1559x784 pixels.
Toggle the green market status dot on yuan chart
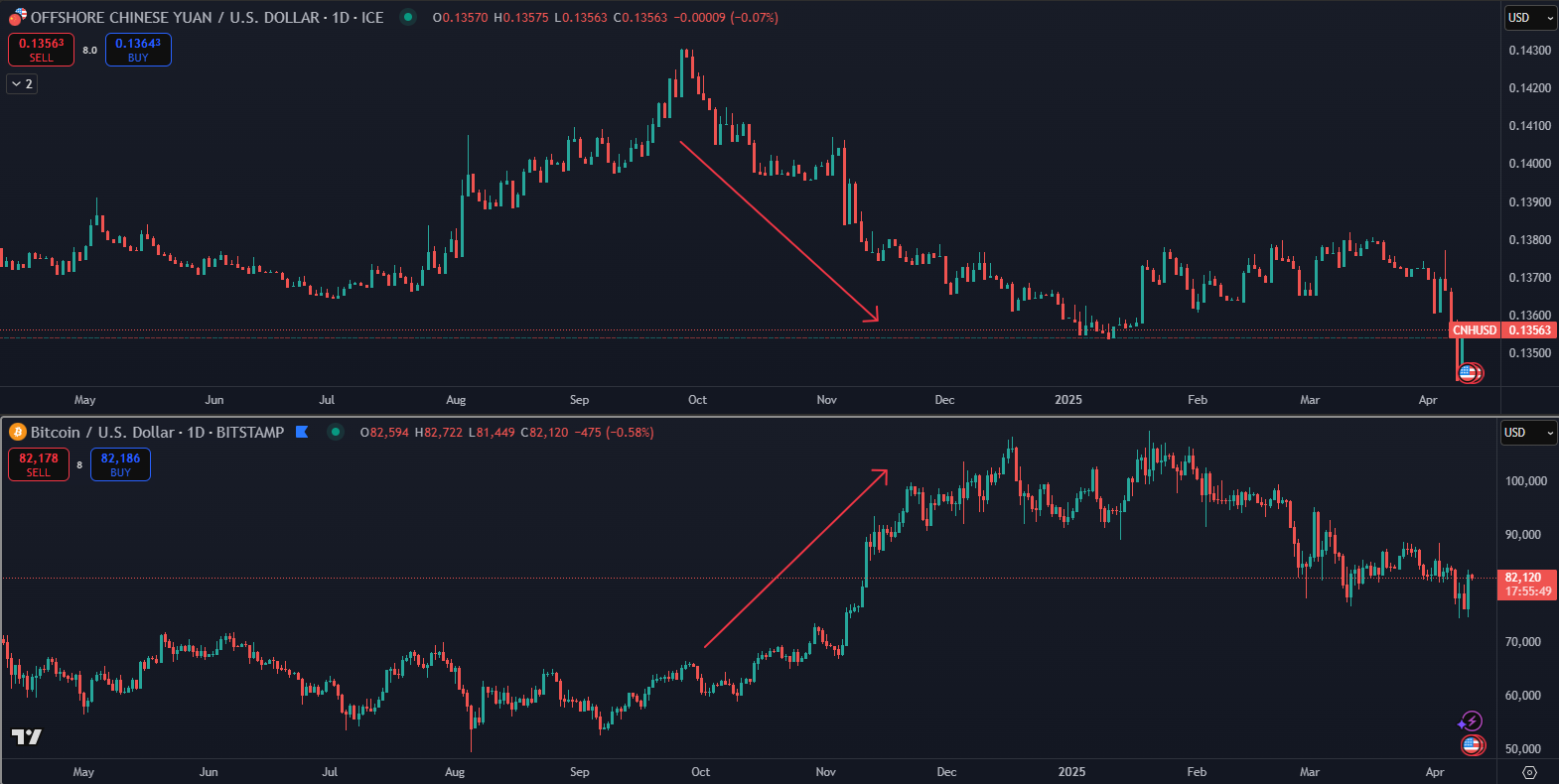pyautogui.click(x=408, y=17)
